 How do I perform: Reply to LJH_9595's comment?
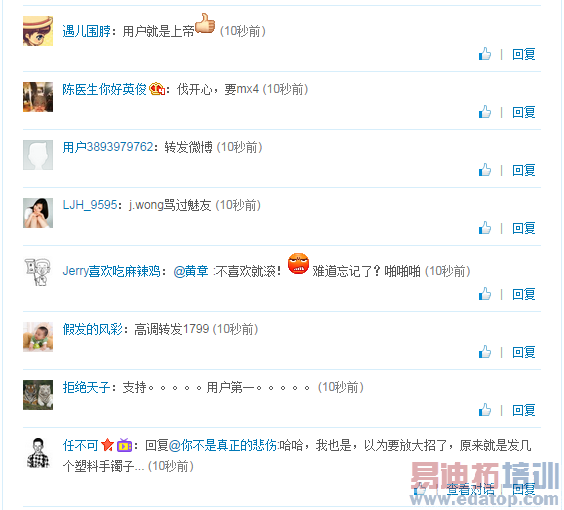coord(524,228)
